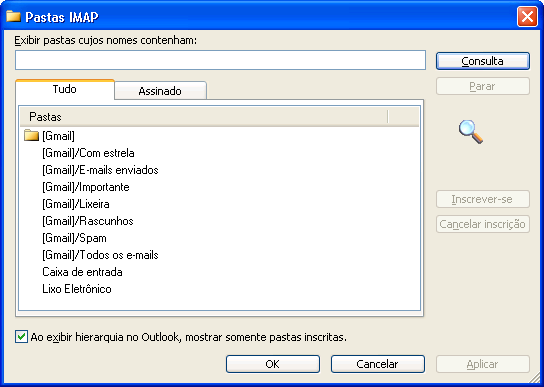Switch to the Tudo tab
The height and width of the screenshot is (387, 544).
[x=65, y=90]
